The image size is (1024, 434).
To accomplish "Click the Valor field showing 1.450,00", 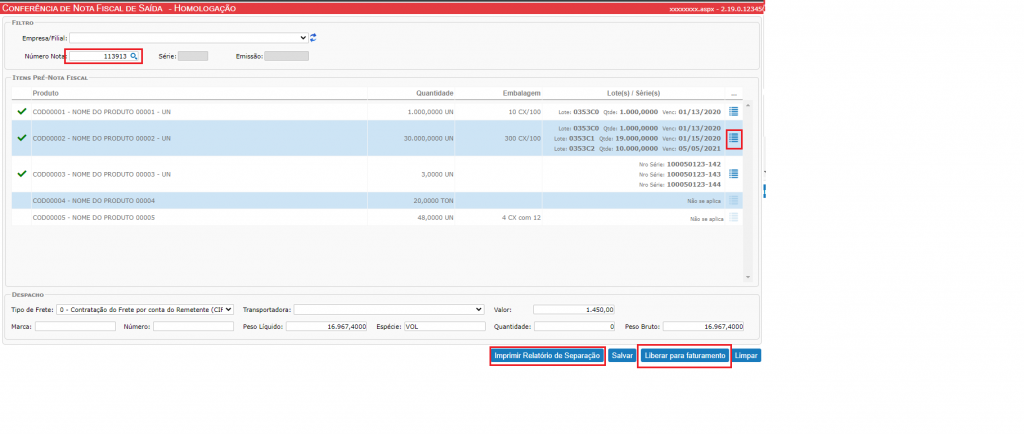I will 574,309.
